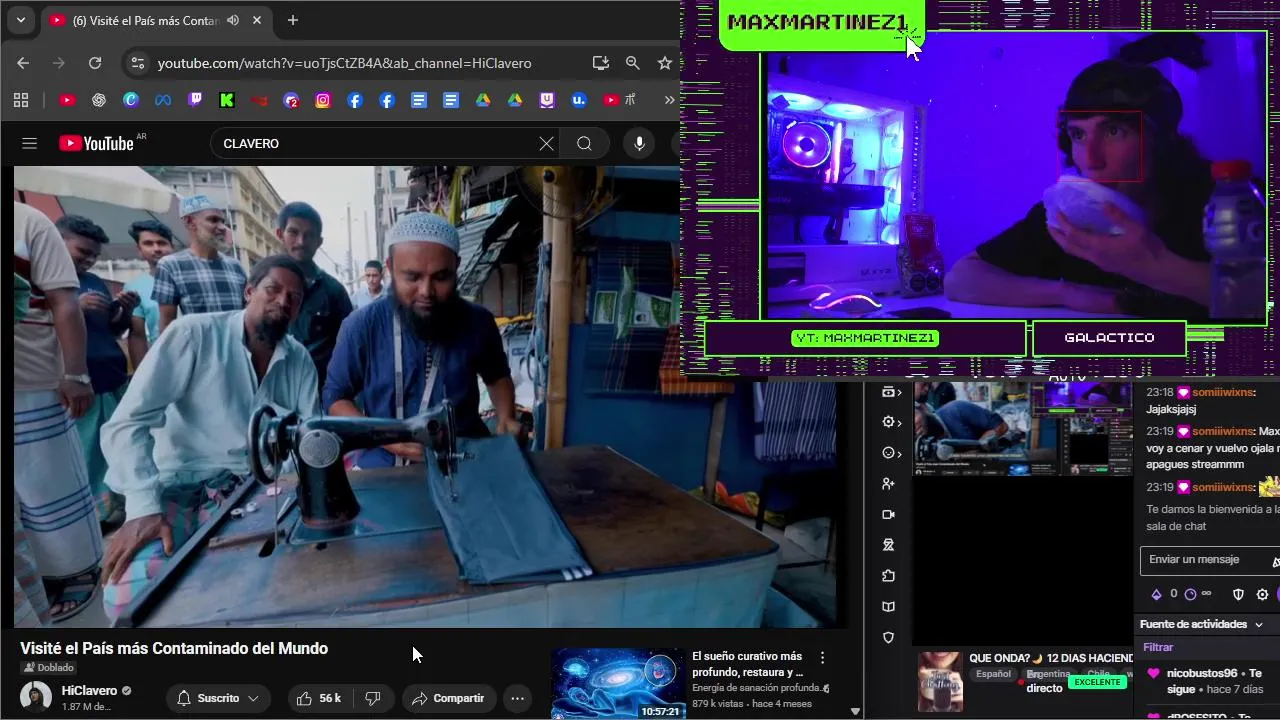
Task: Open the green Kick bookmark icon
Action: point(227,100)
